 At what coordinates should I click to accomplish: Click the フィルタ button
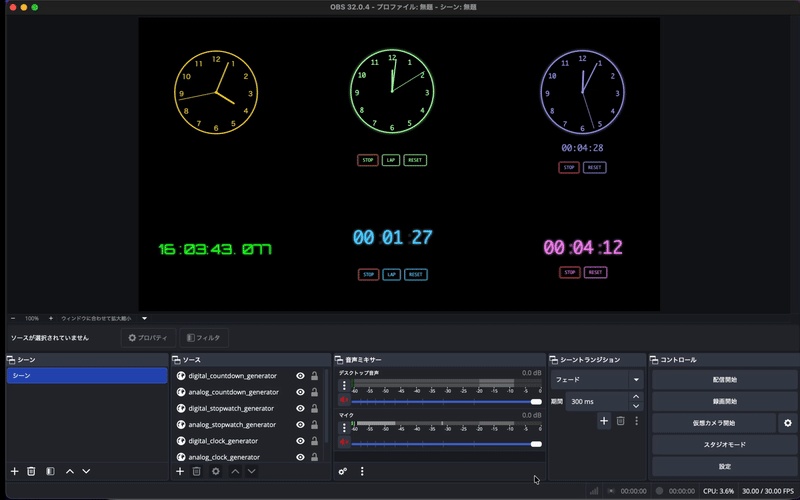[x=204, y=338]
